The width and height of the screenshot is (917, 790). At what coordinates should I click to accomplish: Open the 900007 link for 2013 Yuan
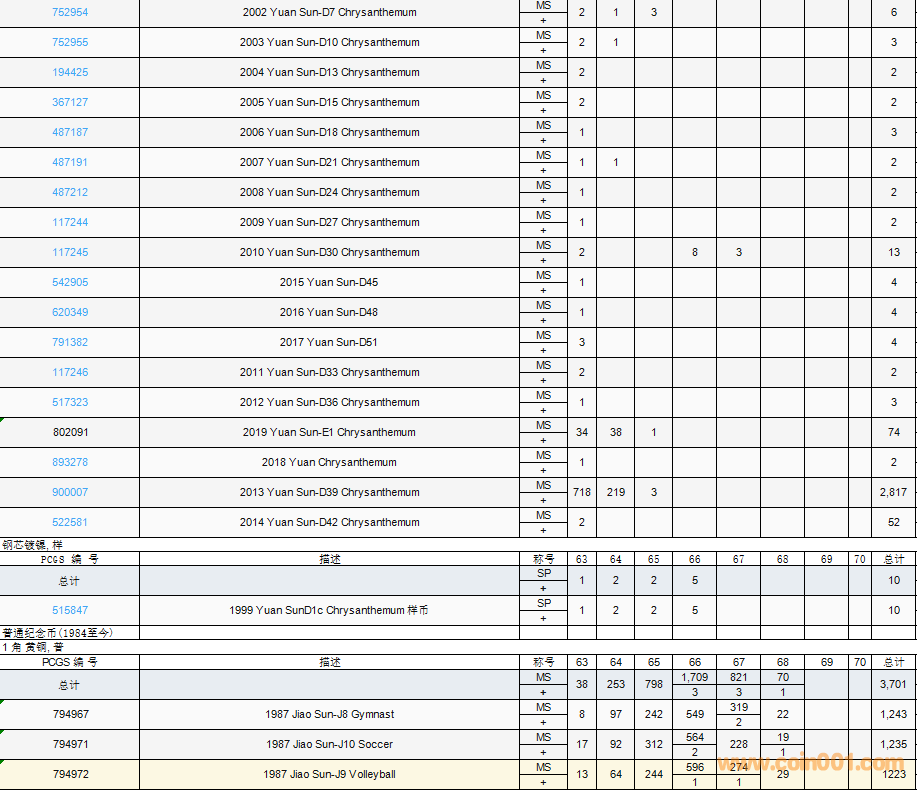click(70, 492)
